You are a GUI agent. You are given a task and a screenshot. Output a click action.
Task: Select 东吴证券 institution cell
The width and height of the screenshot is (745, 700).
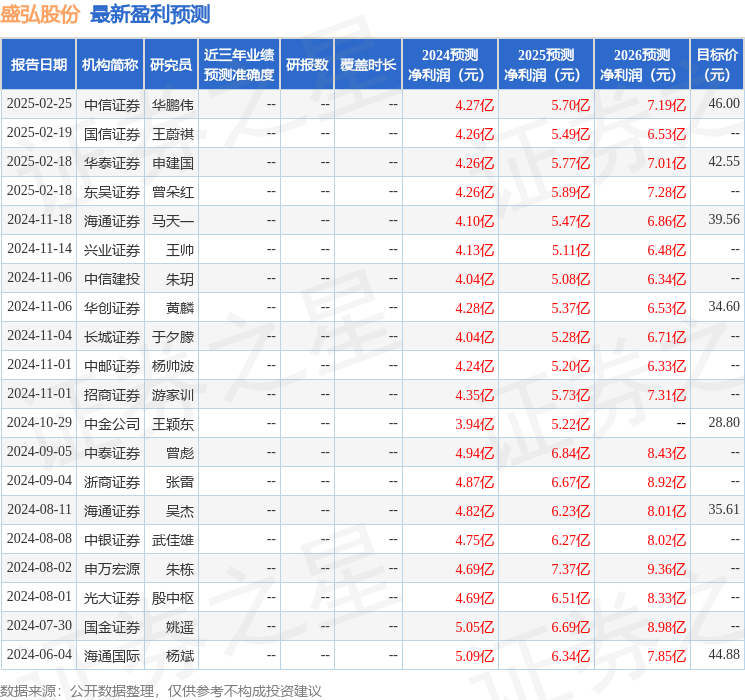pos(112,192)
